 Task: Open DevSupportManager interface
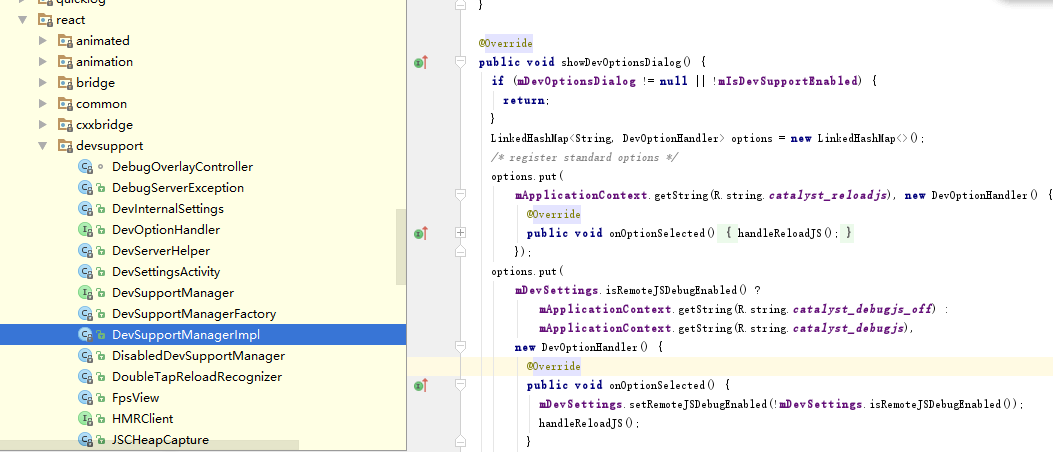coord(173,293)
